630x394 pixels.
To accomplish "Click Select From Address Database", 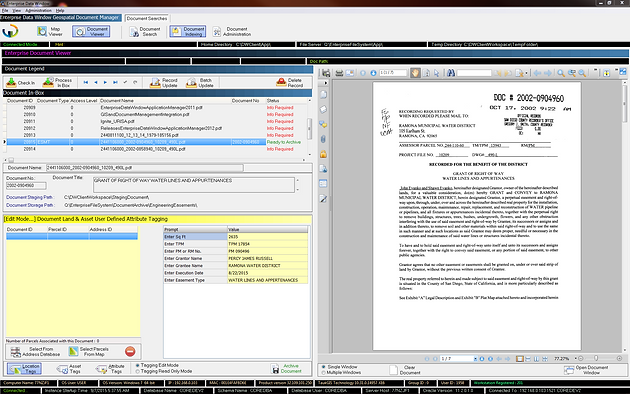I will click(x=35, y=352).
